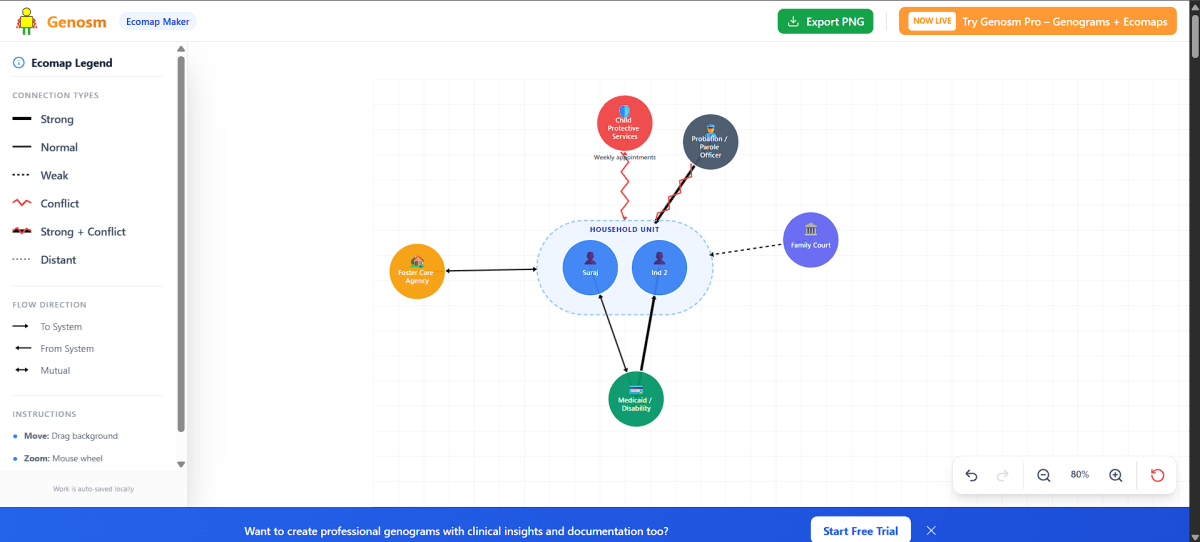Click the Normal connection legend line
The image size is (1200, 542).
(21, 147)
